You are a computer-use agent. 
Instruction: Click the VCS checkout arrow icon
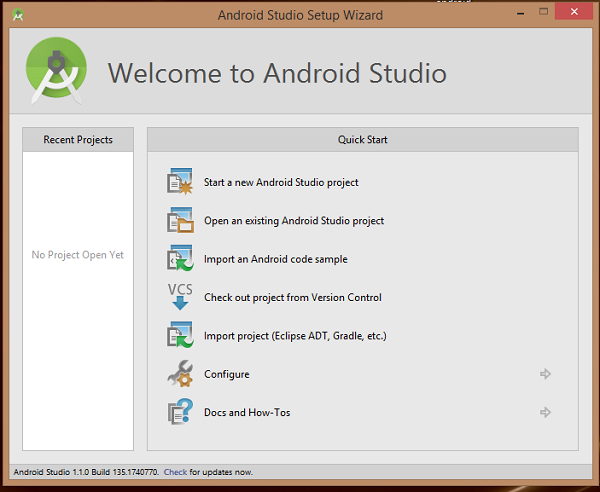[x=180, y=297]
